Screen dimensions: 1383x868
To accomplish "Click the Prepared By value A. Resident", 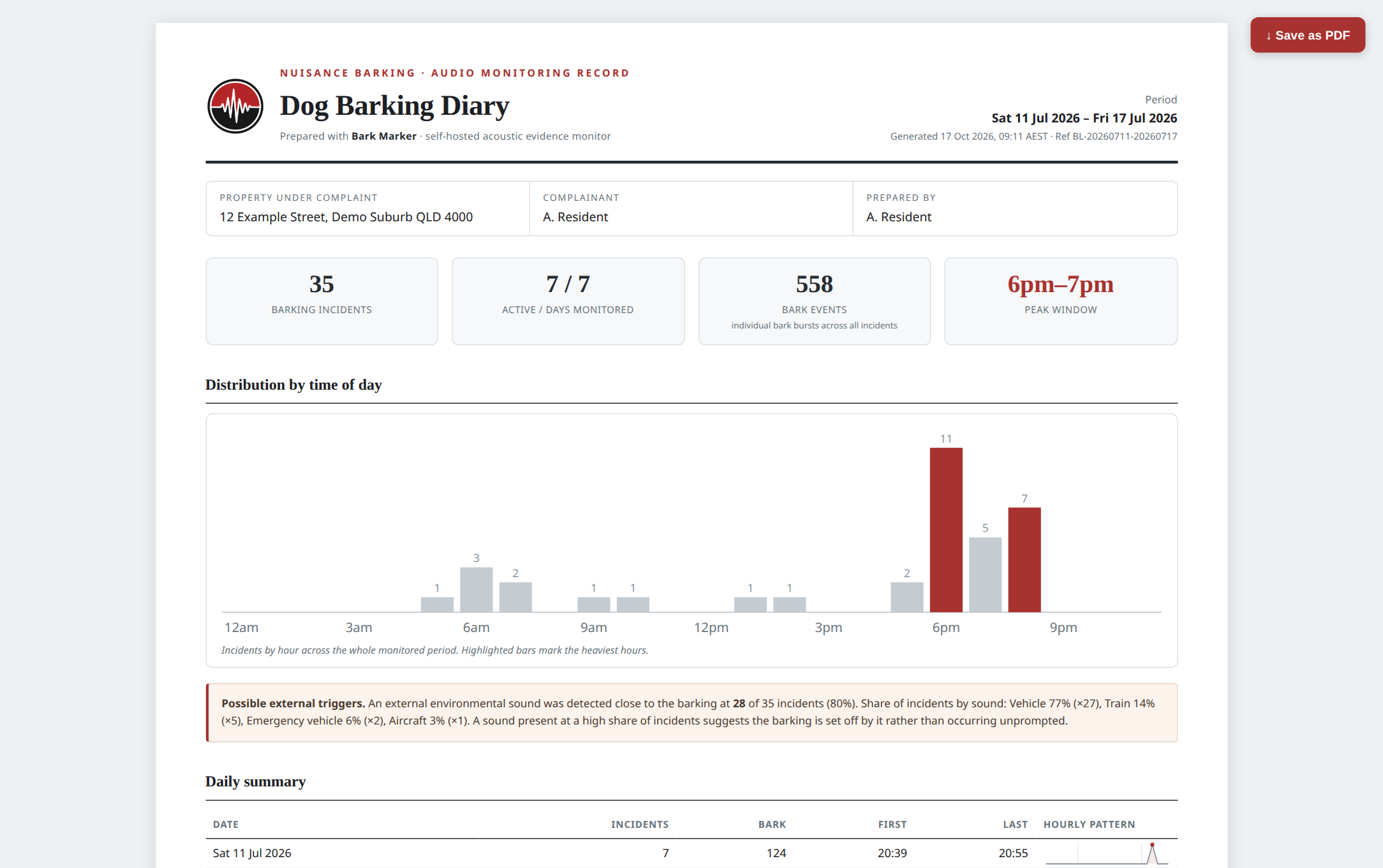I will click(x=899, y=217).
